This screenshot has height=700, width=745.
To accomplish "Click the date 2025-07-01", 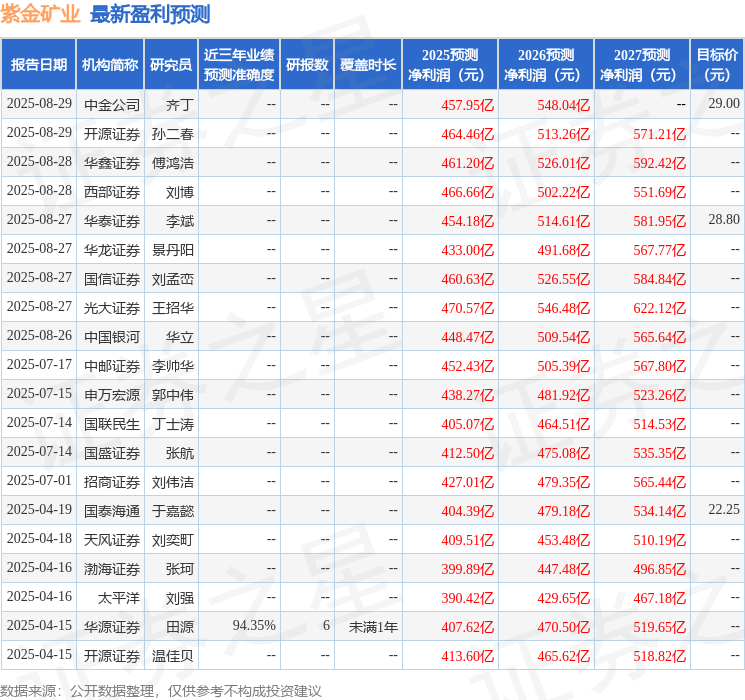I will [39, 480].
